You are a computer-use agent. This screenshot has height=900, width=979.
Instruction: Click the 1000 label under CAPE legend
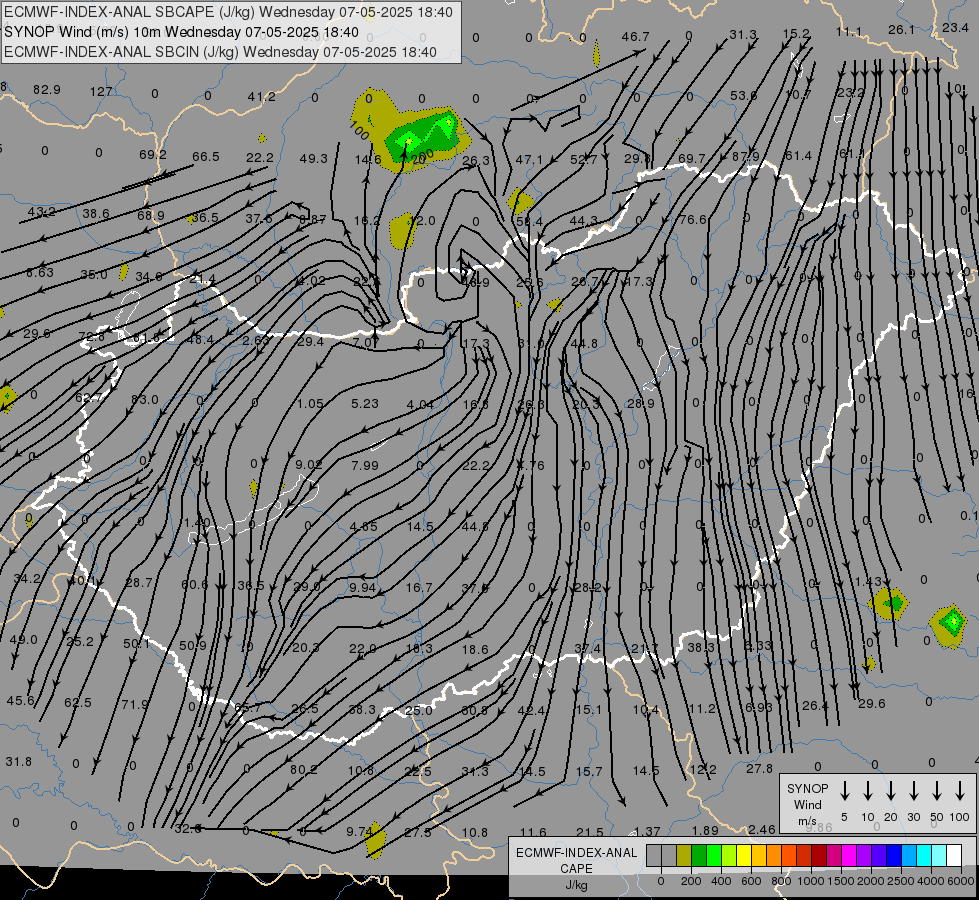810,881
